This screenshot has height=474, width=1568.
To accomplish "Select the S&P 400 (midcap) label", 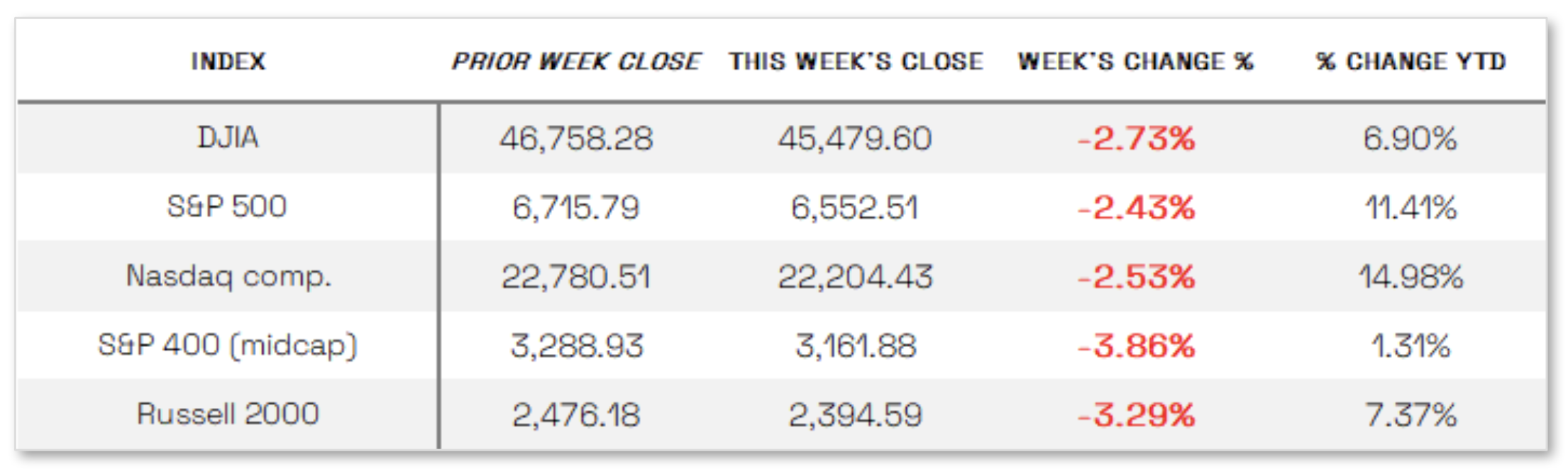I will click(x=228, y=346).
